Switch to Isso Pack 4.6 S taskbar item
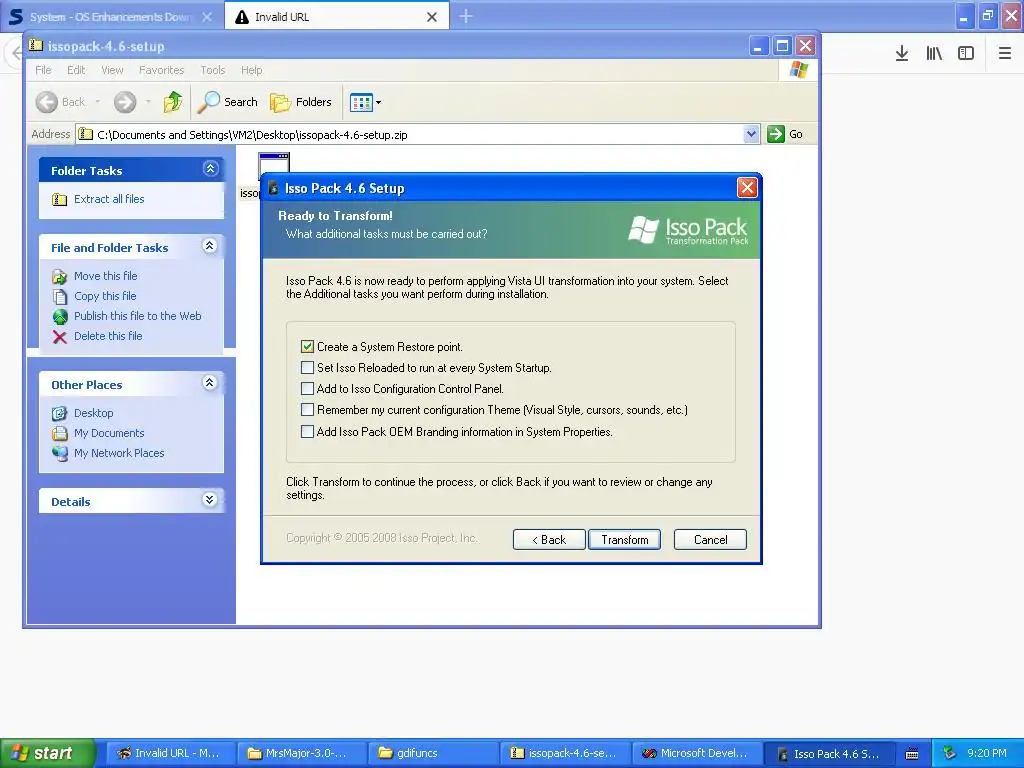The image size is (1024, 768). tap(828, 753)
